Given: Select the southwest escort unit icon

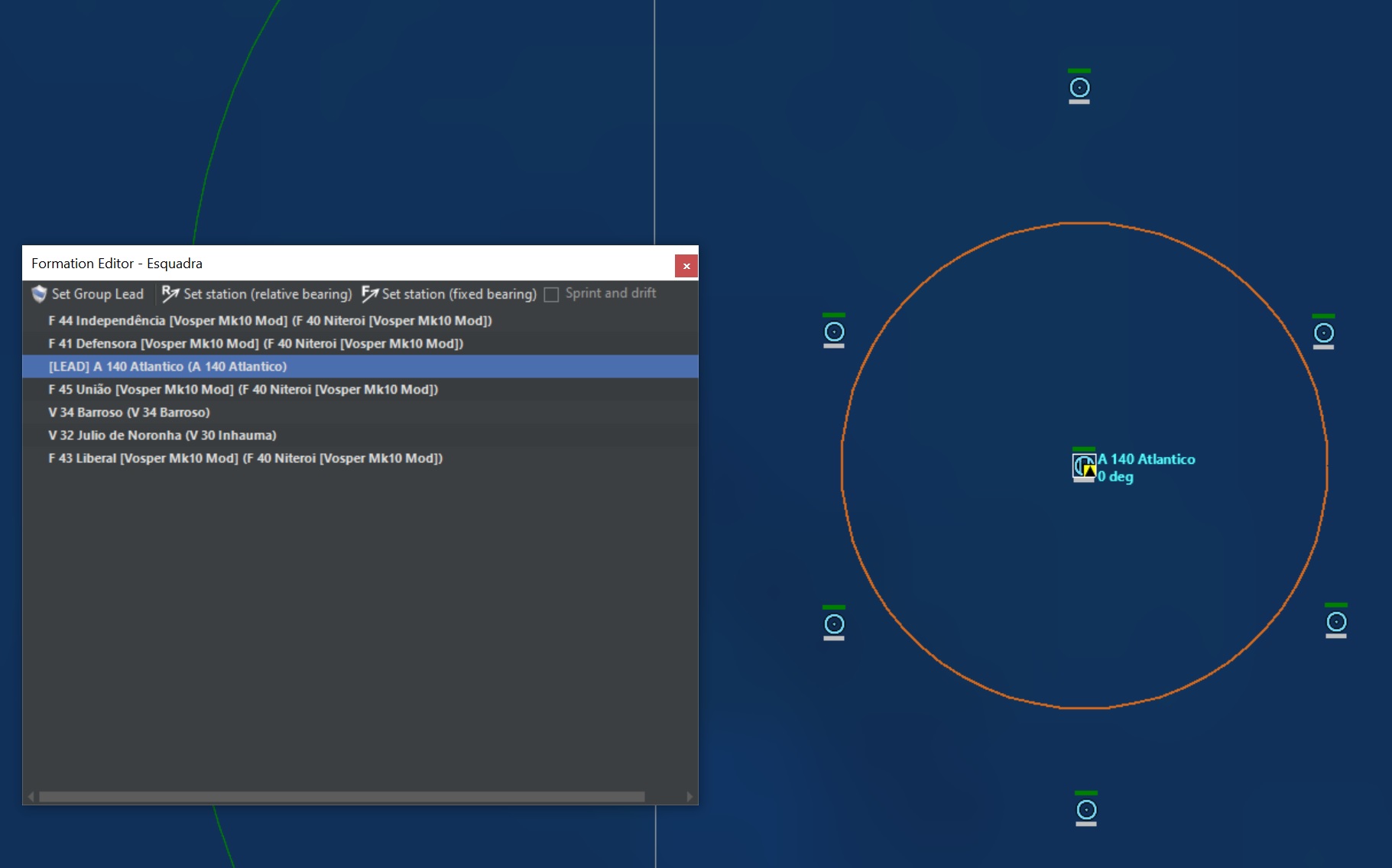Looking at the screenshot, I should (834, 623).
